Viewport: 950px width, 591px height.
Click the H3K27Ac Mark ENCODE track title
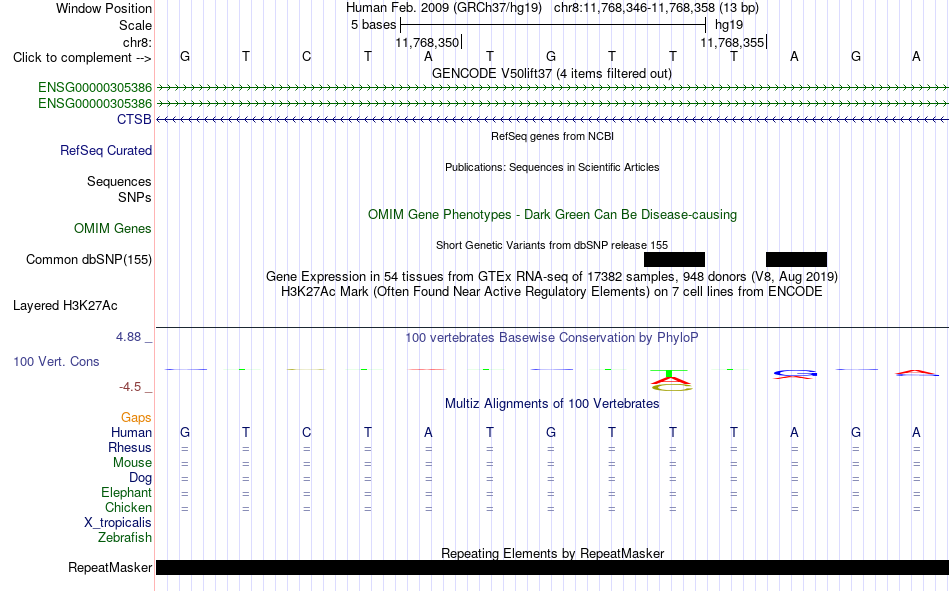tap(552, 292)
